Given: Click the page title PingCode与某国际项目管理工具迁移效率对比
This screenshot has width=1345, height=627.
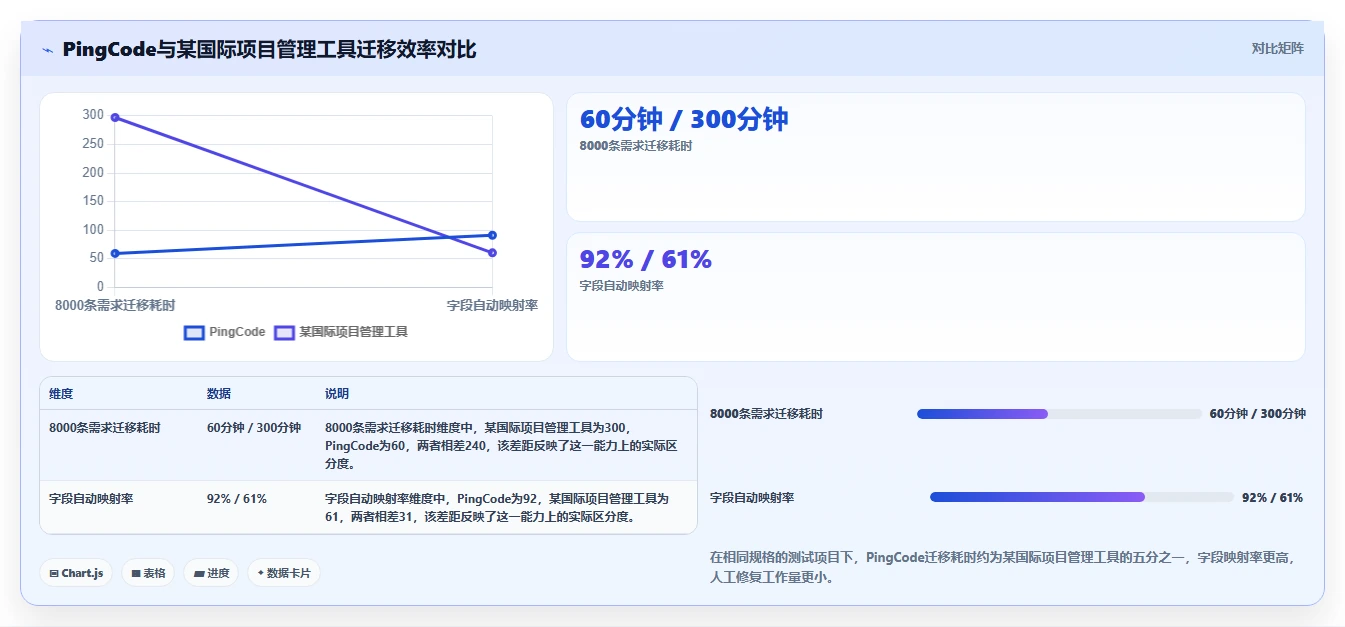Looking at the screenshot, I should (x=269, y=49).
